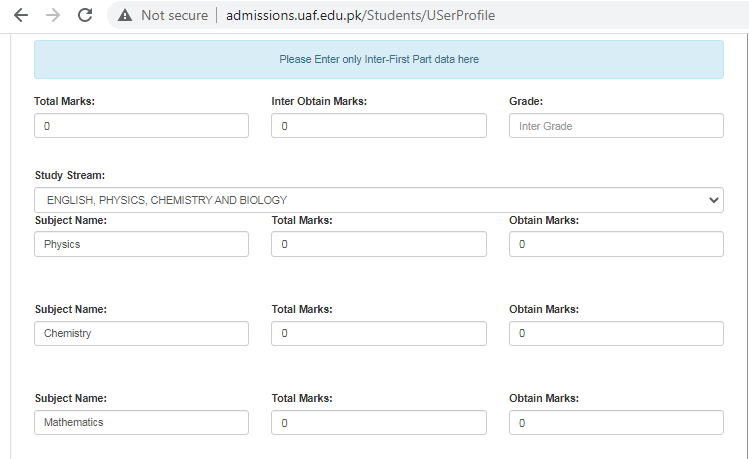Click Obtain Marks field for Chemistry

(x=616, y=334)
